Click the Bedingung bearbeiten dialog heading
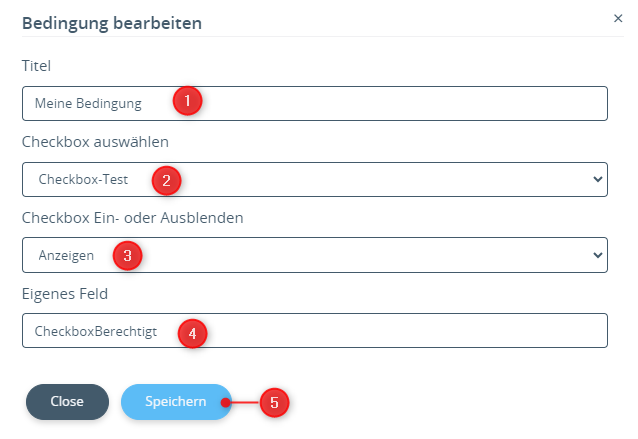638x439 pixels. coord(112,23)
